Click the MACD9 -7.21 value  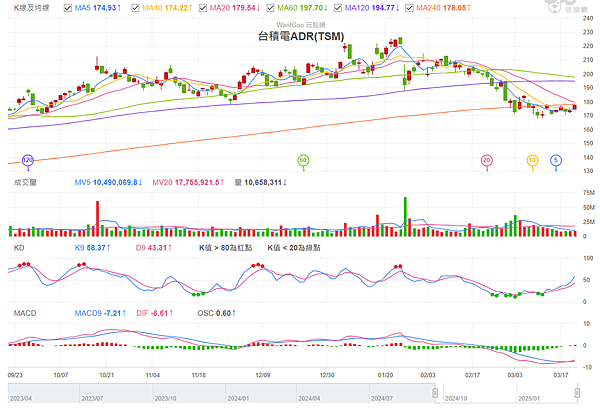(x=100, y=314)
